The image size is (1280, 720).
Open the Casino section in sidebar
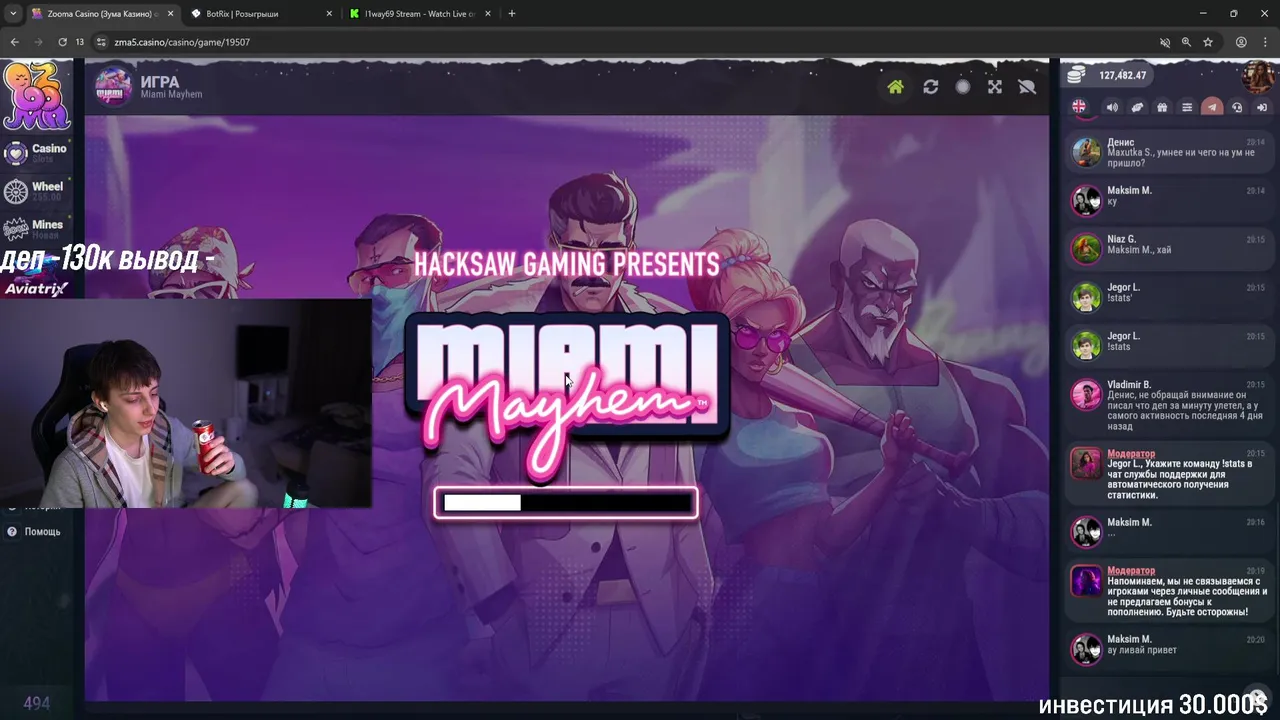(36, 152)
